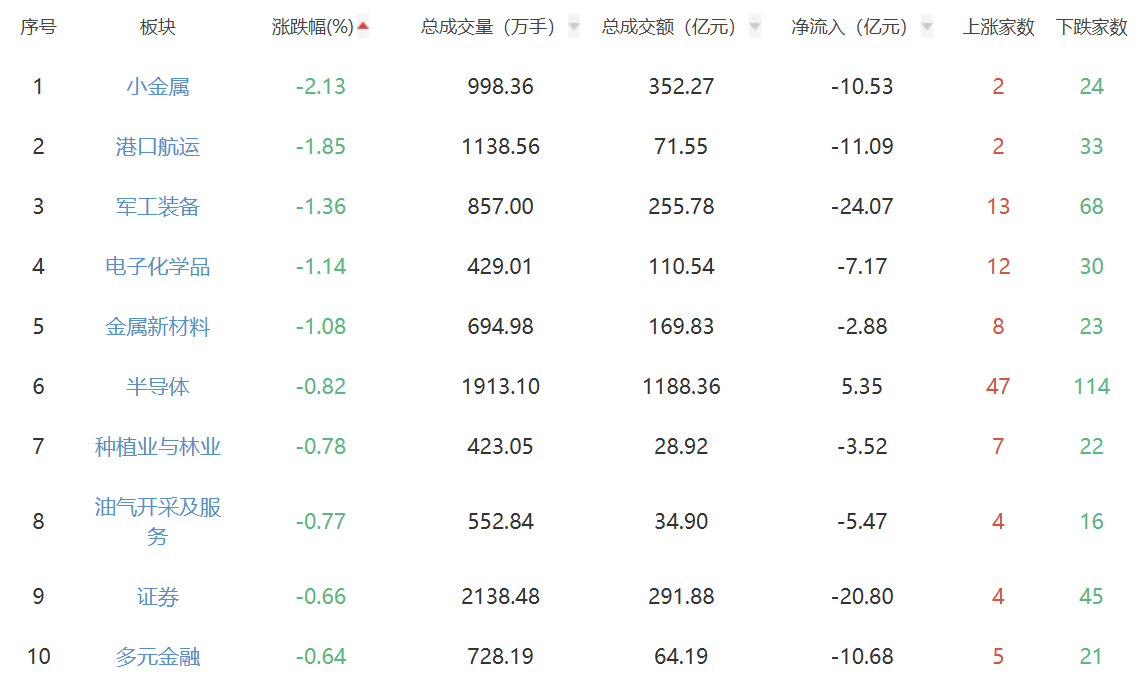Image resolution: width=1144 pixels, height=674 pixels.
Task: Open the 多元金融 sector link
Action: coord(158,657)
